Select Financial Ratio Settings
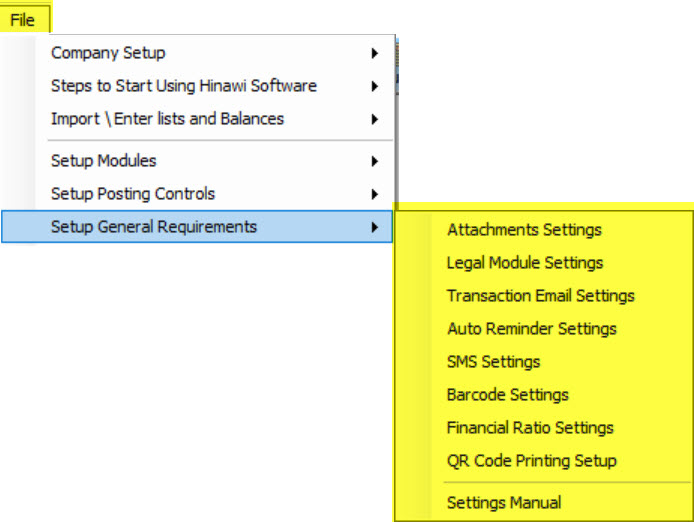This screenshot has width=694, height=522. [x=544, y=428]
